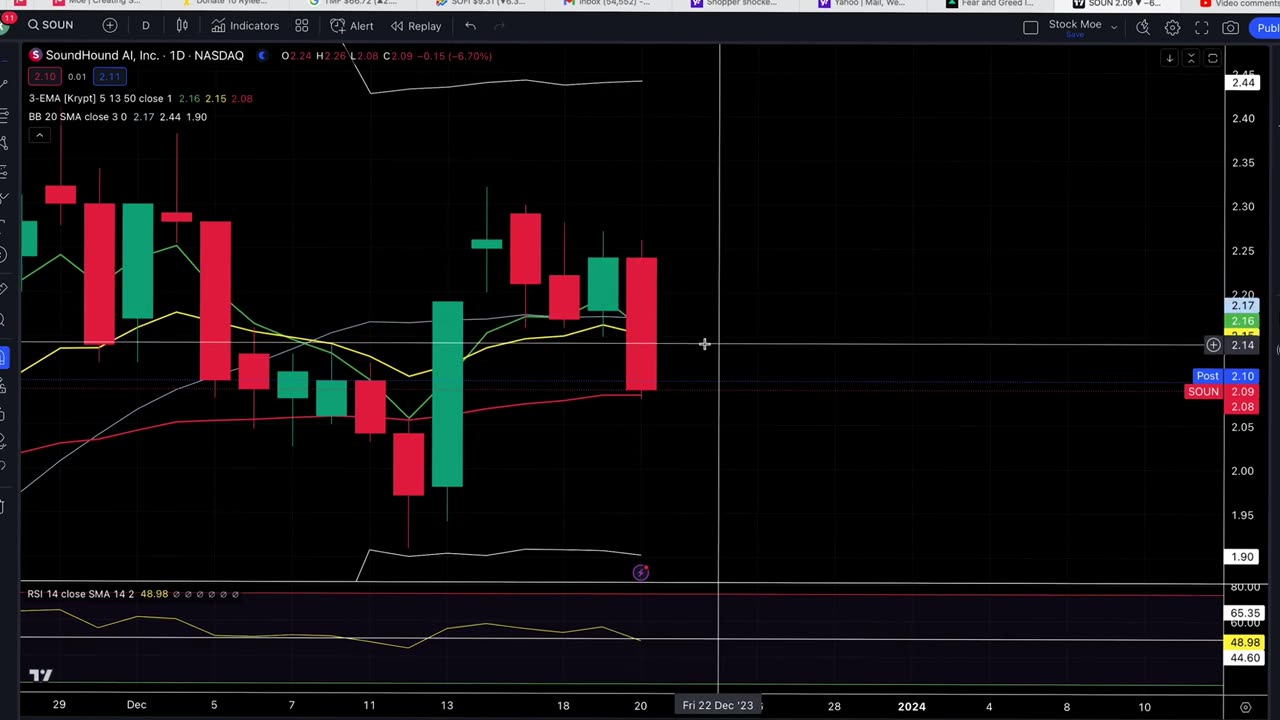1280x720 pixels.
Task: Click the Fri 22 Dec '23 date label
Action: tap(718, 706)
